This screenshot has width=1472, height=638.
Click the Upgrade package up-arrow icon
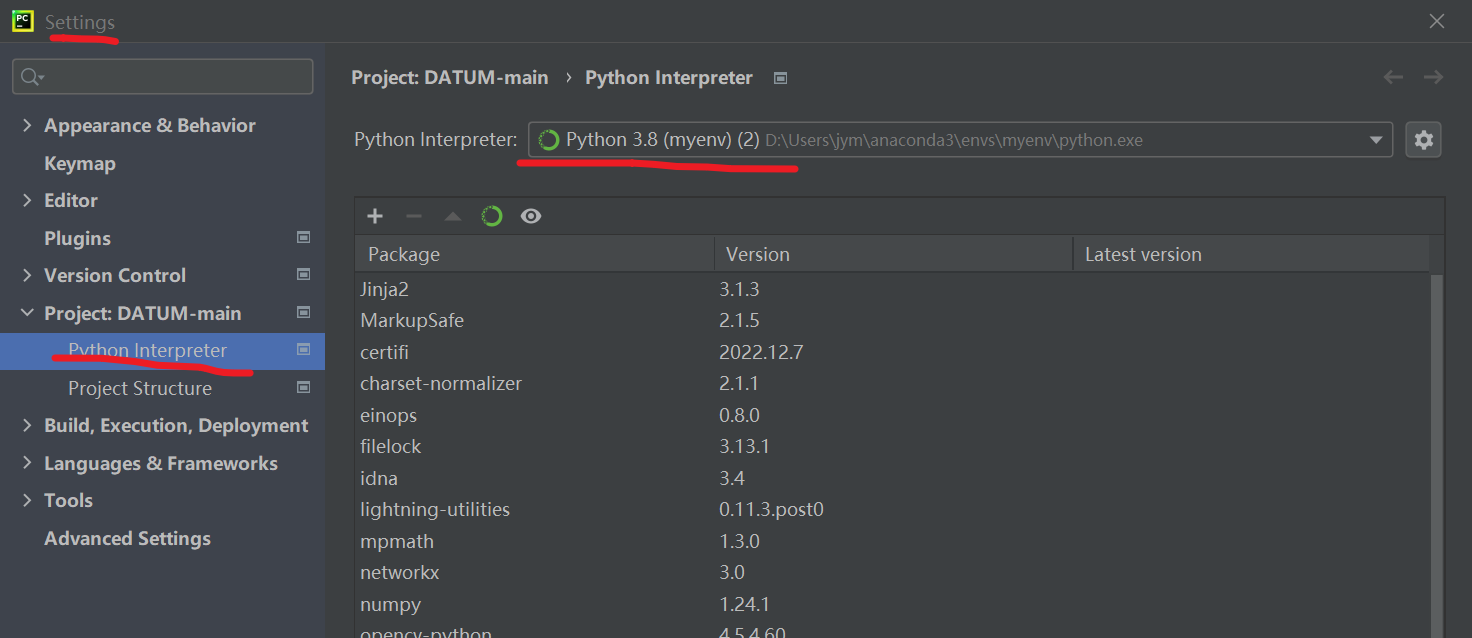453,216
